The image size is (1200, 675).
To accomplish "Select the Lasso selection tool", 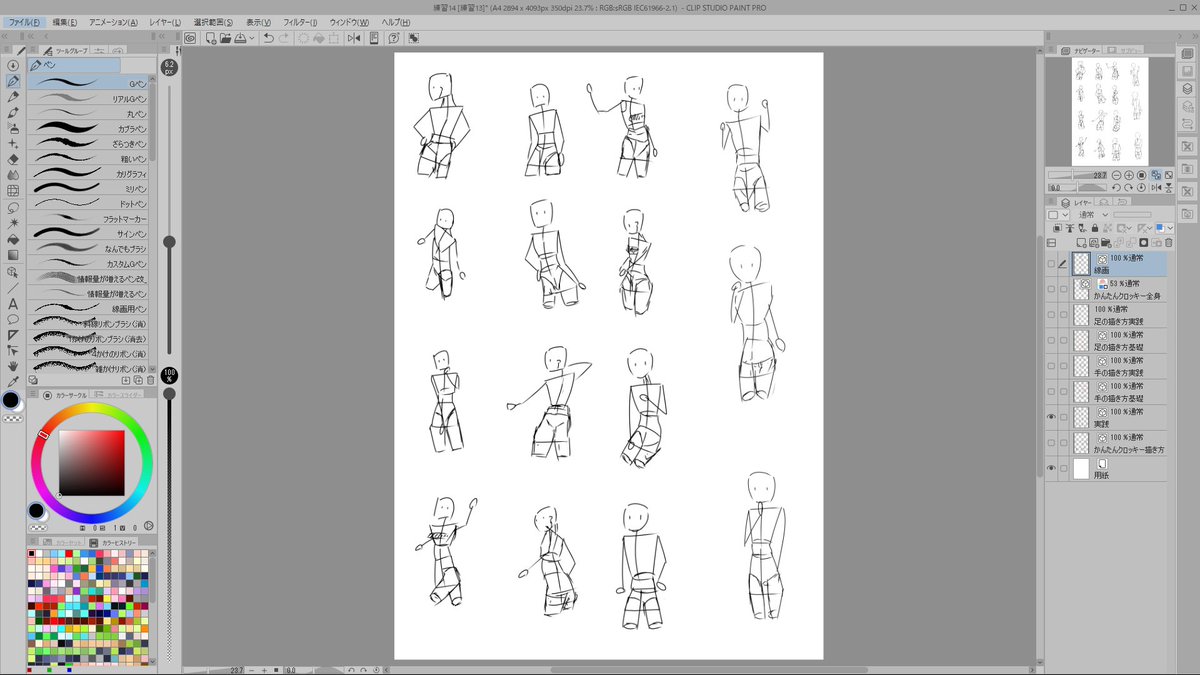I will 13,207.
